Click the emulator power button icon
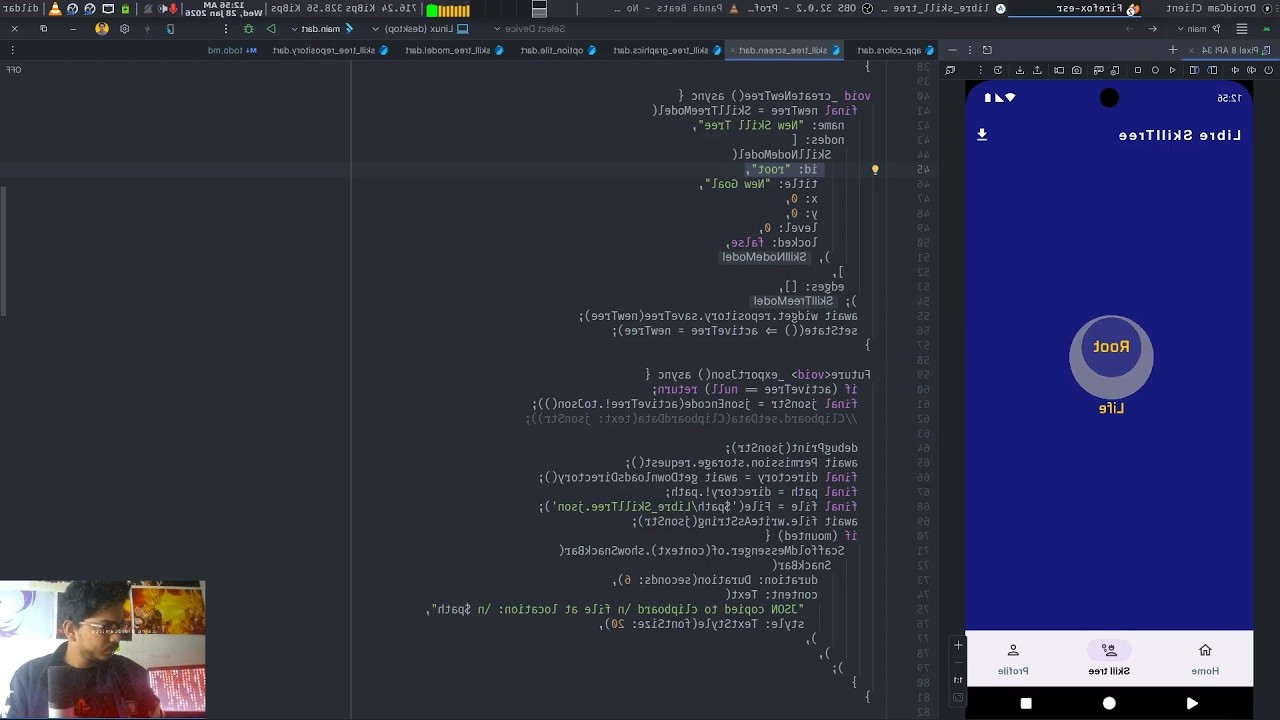This screenshot has width=1280, height=720. click(x=1268, y=70)
